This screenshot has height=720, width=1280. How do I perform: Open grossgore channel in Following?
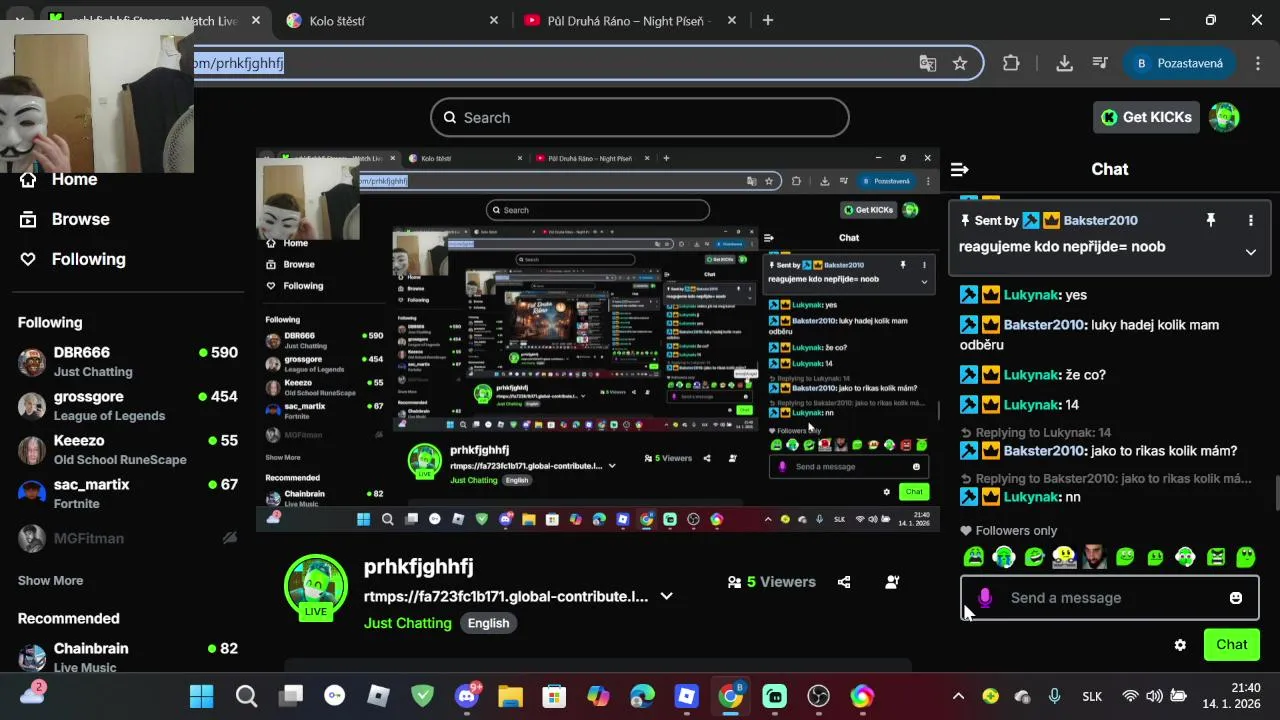[x=128, y=406]
